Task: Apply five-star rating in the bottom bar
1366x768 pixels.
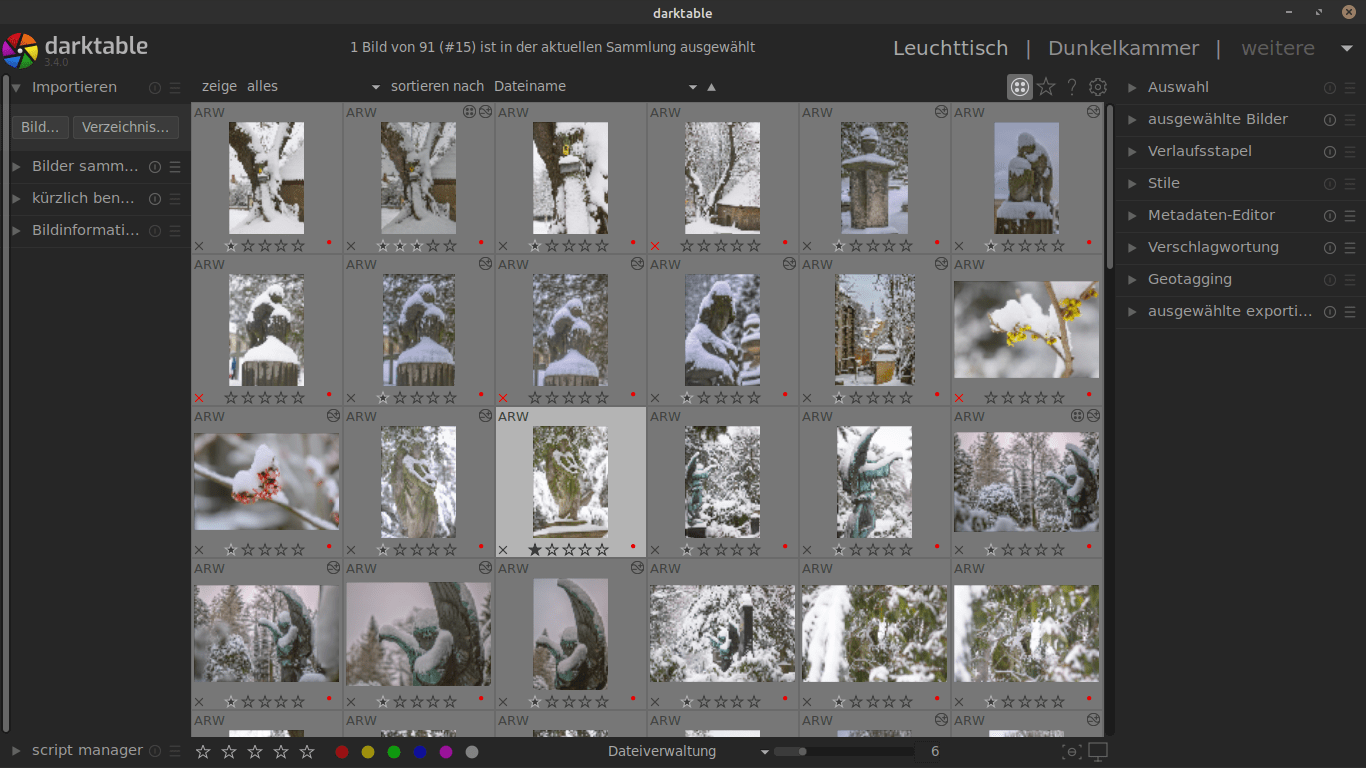Action: pyautogui.click(x=307, y=752)
